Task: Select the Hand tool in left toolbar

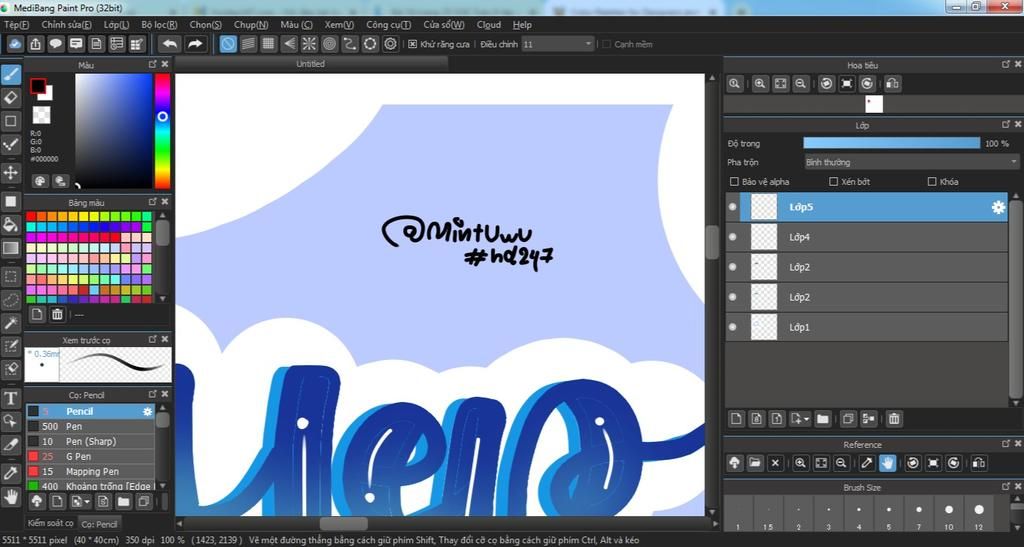Action: tap(11, 497)
